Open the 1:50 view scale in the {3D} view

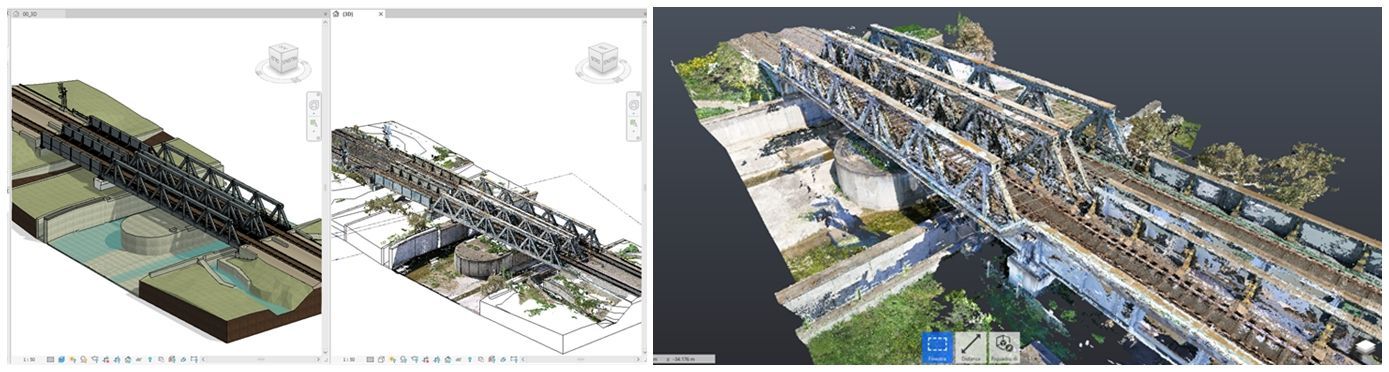349,359
